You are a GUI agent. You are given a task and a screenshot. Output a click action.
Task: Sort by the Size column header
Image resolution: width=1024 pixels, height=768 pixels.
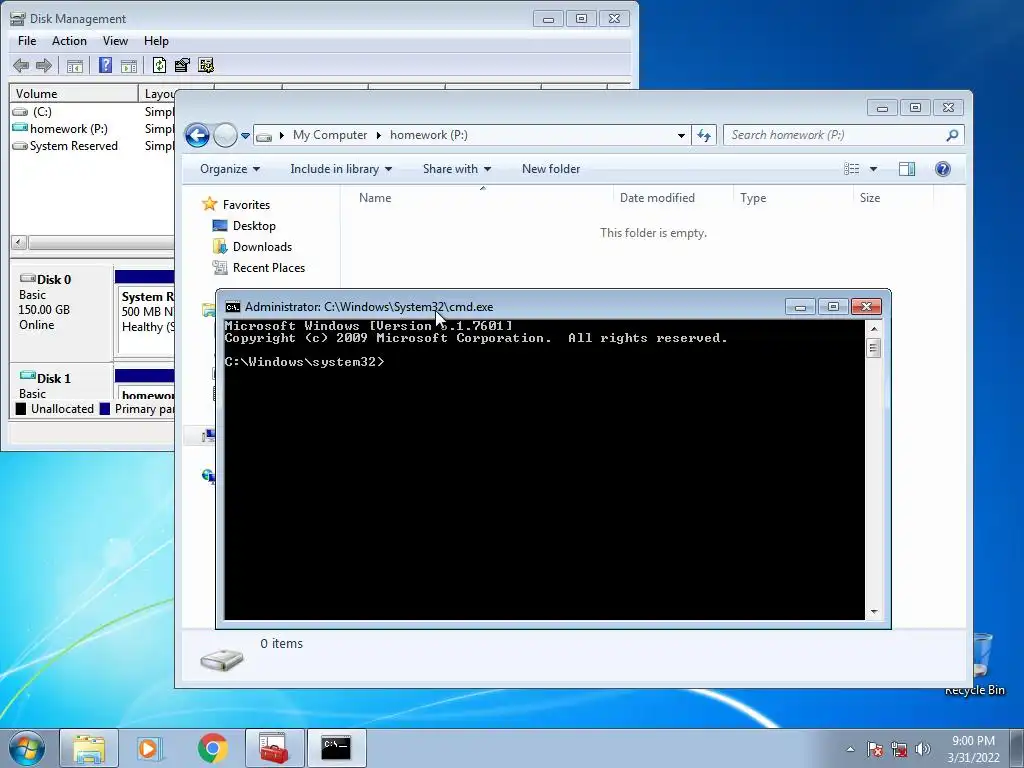pos(870,198)
